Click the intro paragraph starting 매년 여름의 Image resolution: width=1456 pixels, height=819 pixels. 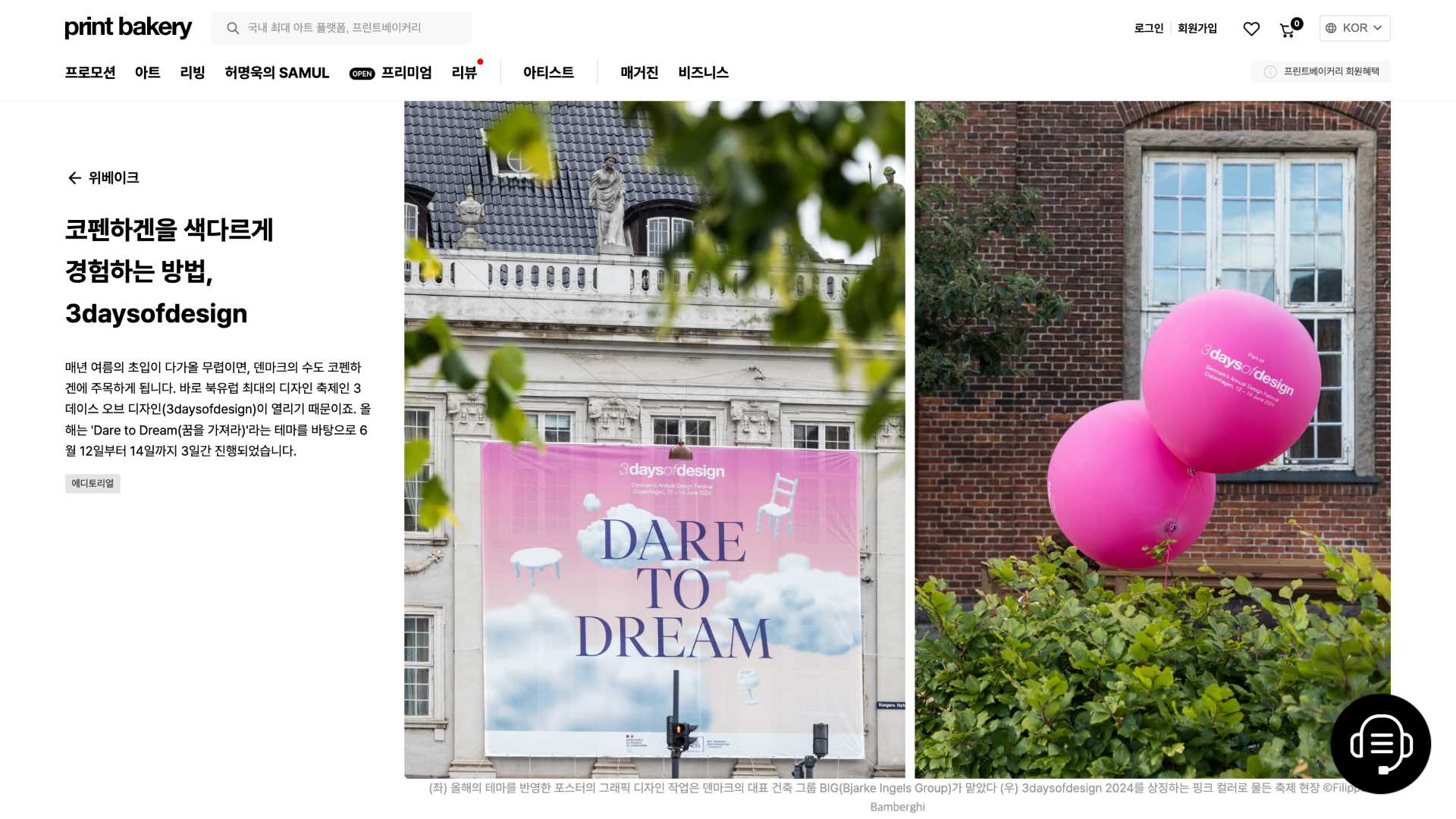click(218, 409)
